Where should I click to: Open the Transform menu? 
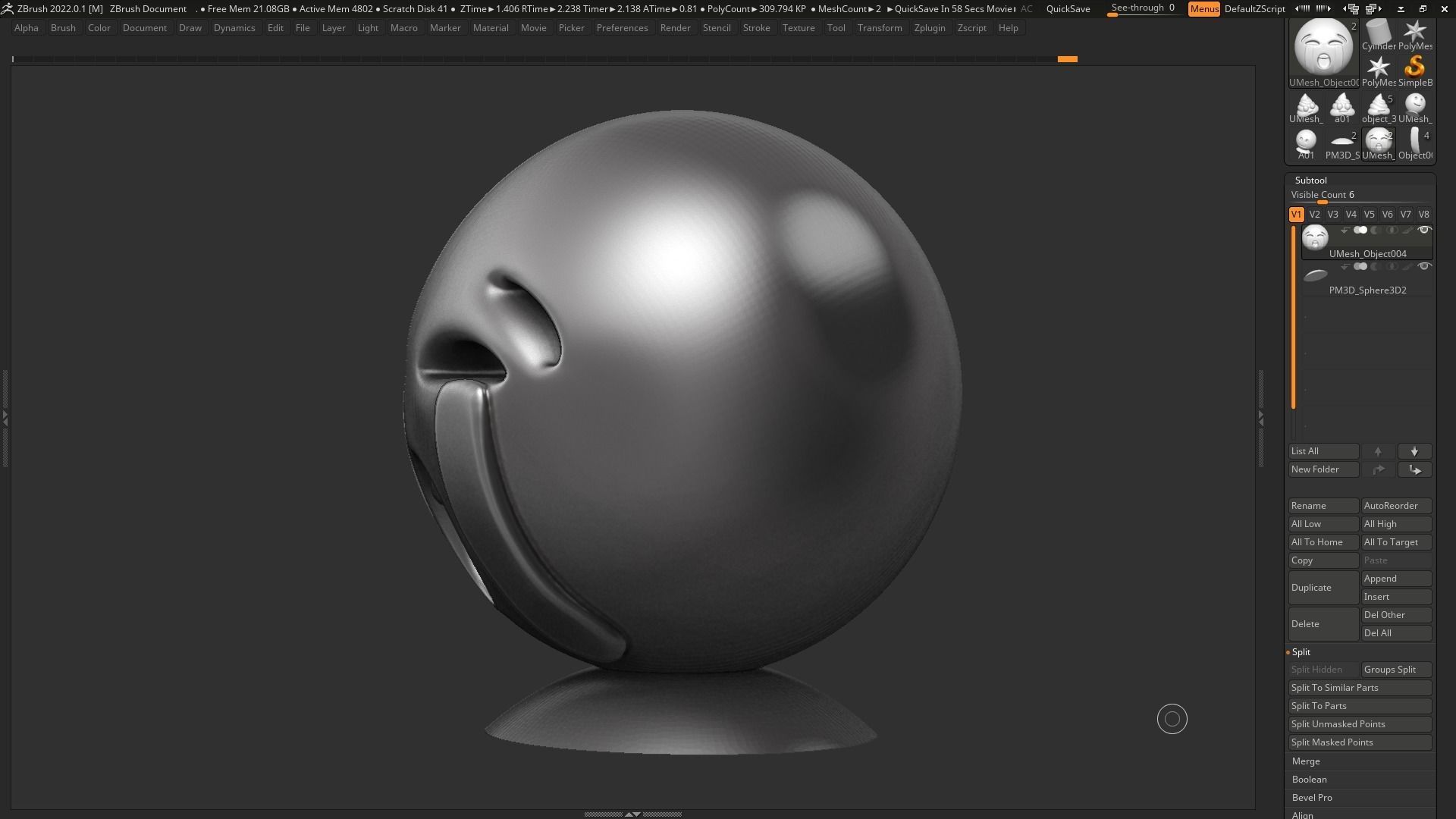point(880,28)
